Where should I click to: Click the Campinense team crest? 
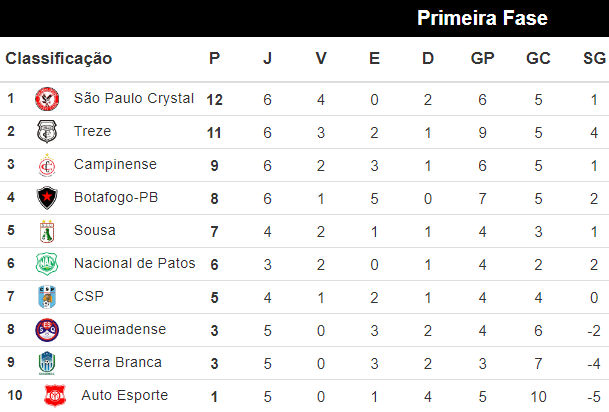(x=46, y=164)
